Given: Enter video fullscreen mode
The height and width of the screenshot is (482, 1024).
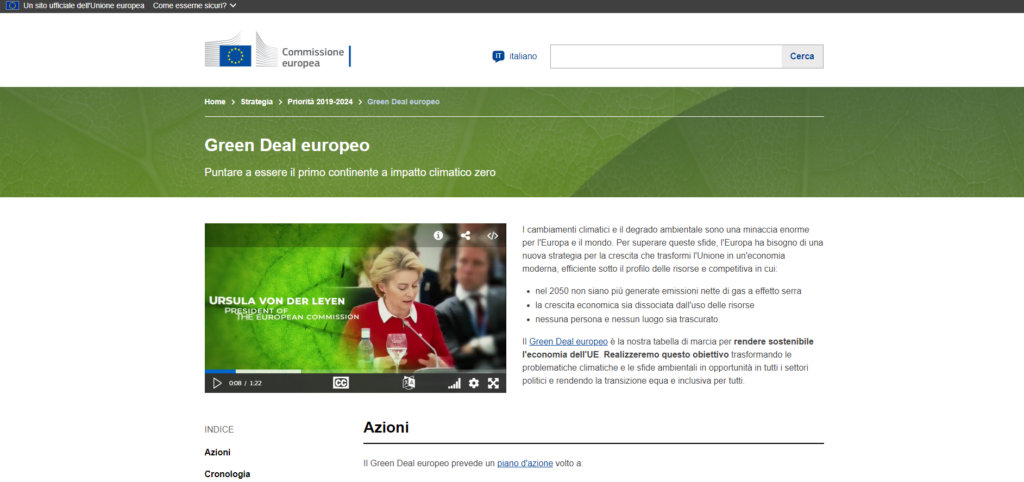Looking at the screenshot, I should [494, 383].
